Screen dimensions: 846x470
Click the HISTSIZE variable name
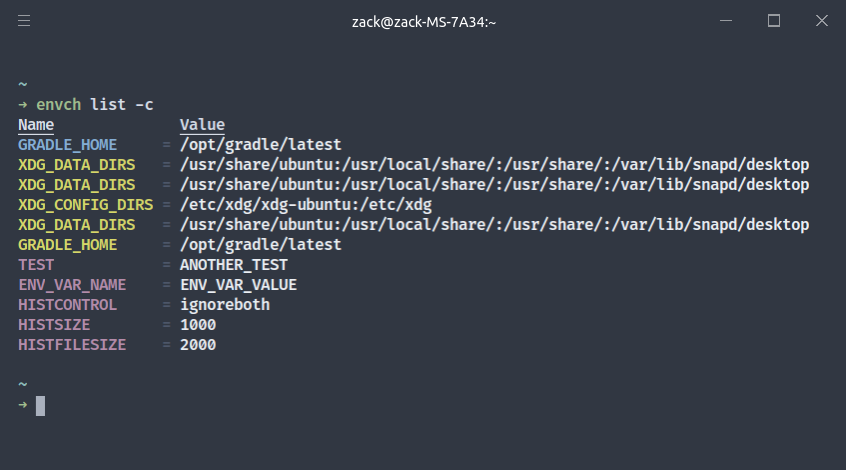point(54,324)
